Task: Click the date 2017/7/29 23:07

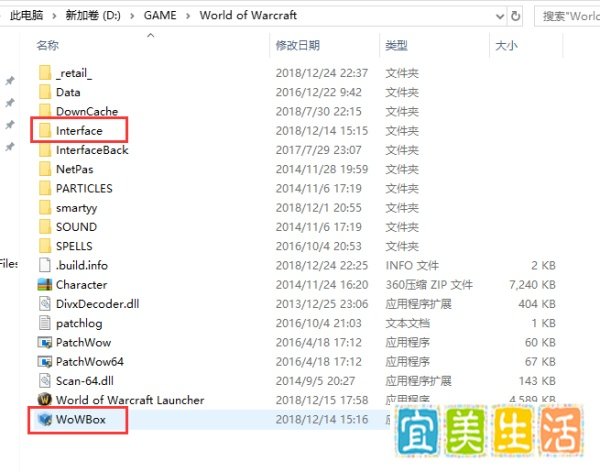Action: pos(318,150)
